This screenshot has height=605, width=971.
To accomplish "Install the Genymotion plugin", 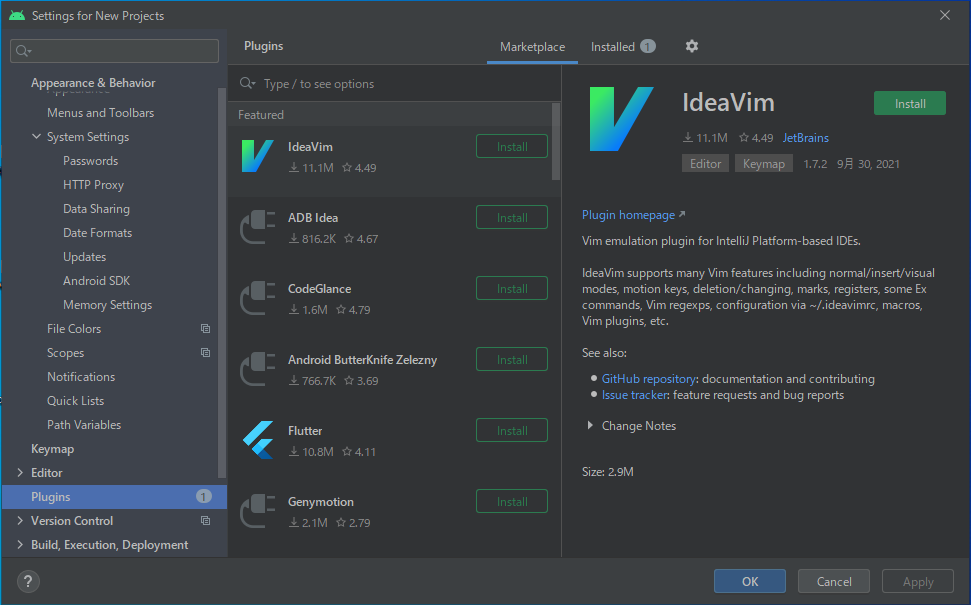I will (512, 502).
